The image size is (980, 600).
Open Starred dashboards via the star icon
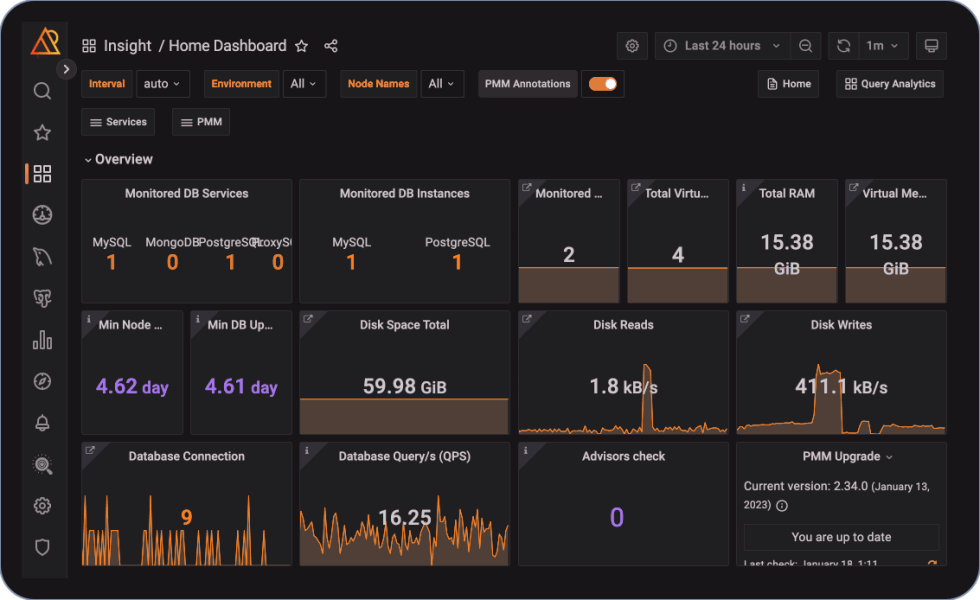pos(42,132)
